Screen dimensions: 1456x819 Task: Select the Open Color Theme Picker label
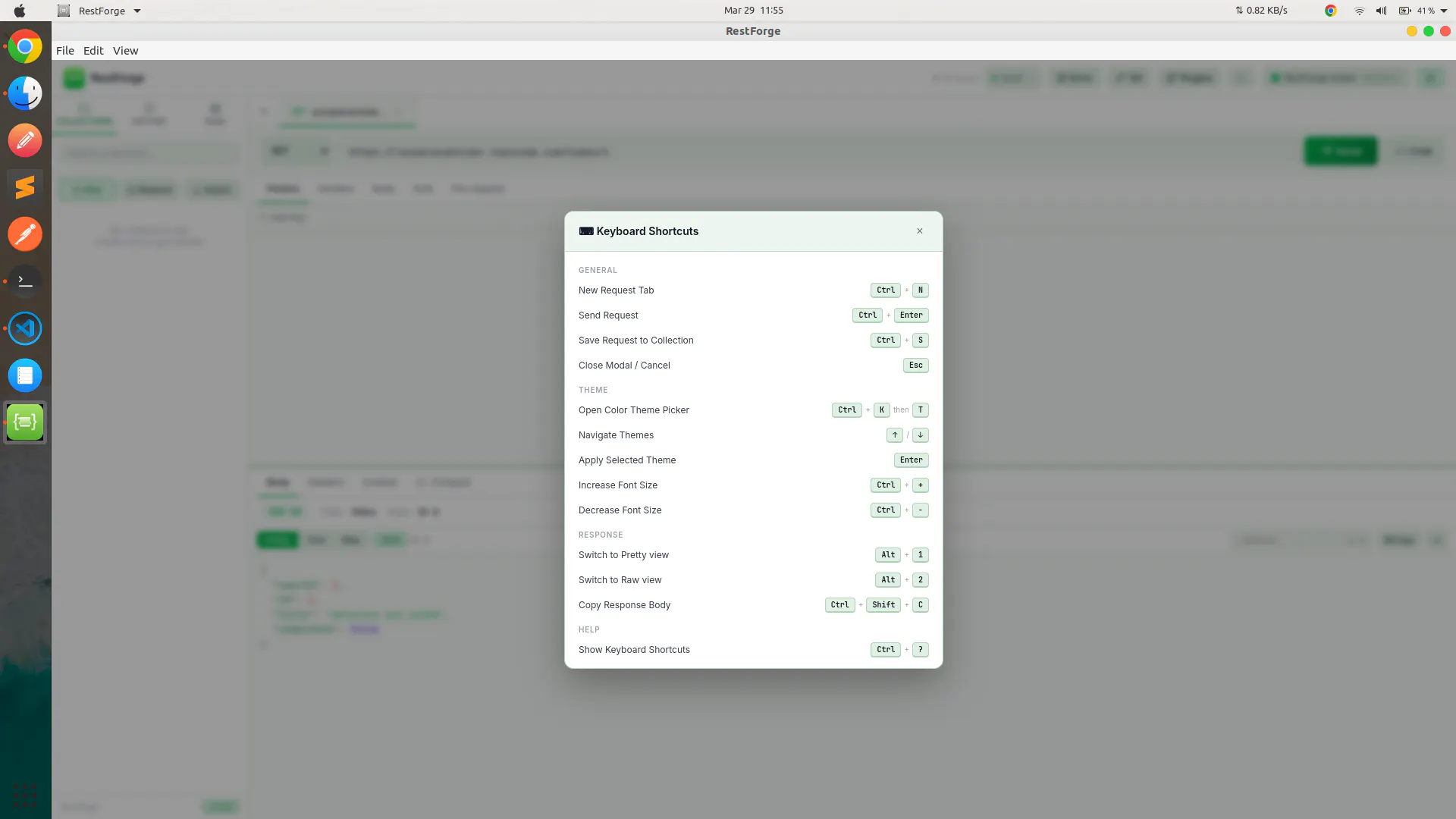tap(634, 410)
